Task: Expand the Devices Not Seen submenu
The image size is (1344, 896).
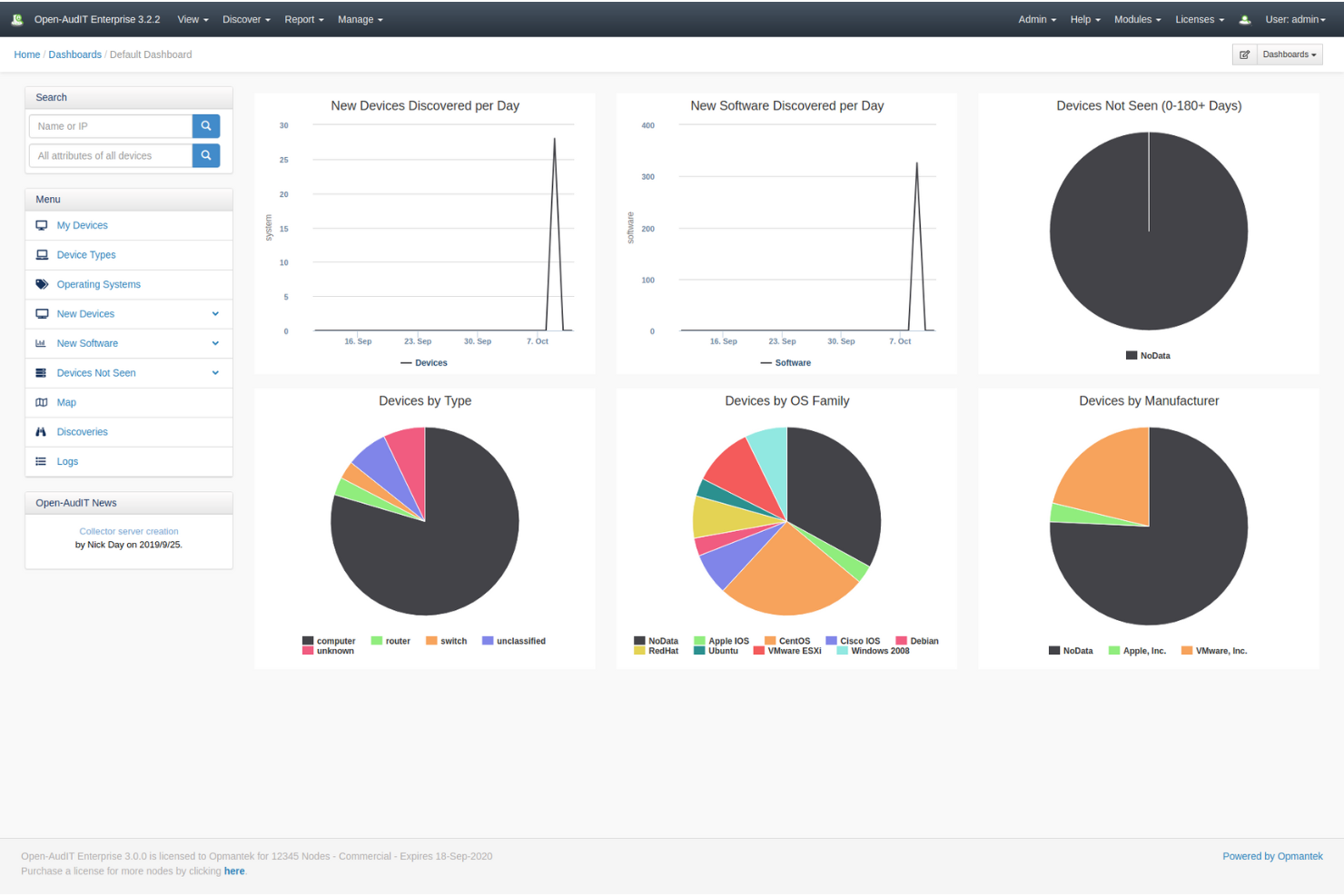Action: [x=215, y=372]
